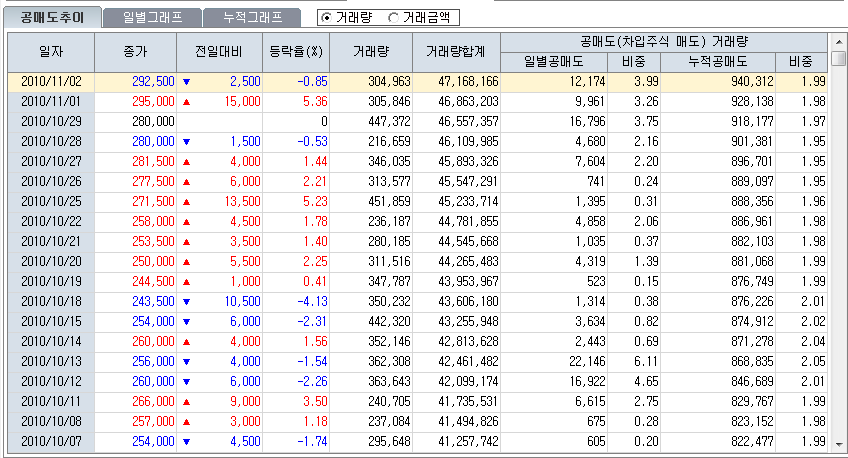The width and height of the screenshot is (848, 458).
Task: Select the 거래량 radio button
Action: pos(326,18)
